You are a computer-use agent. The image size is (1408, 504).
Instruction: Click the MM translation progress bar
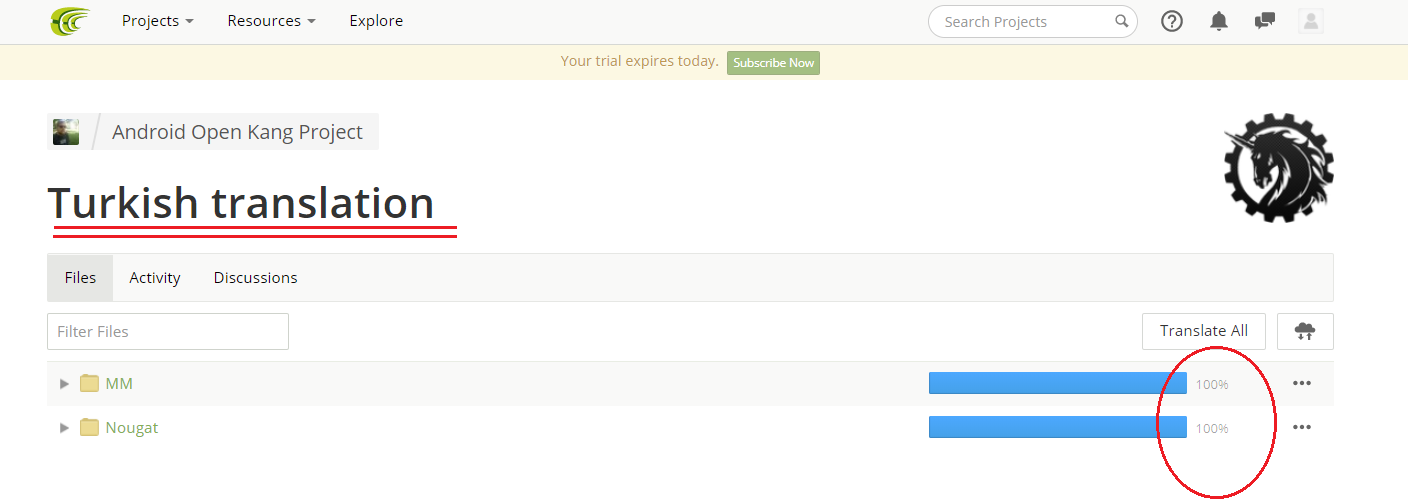(x=1058, y=383)
